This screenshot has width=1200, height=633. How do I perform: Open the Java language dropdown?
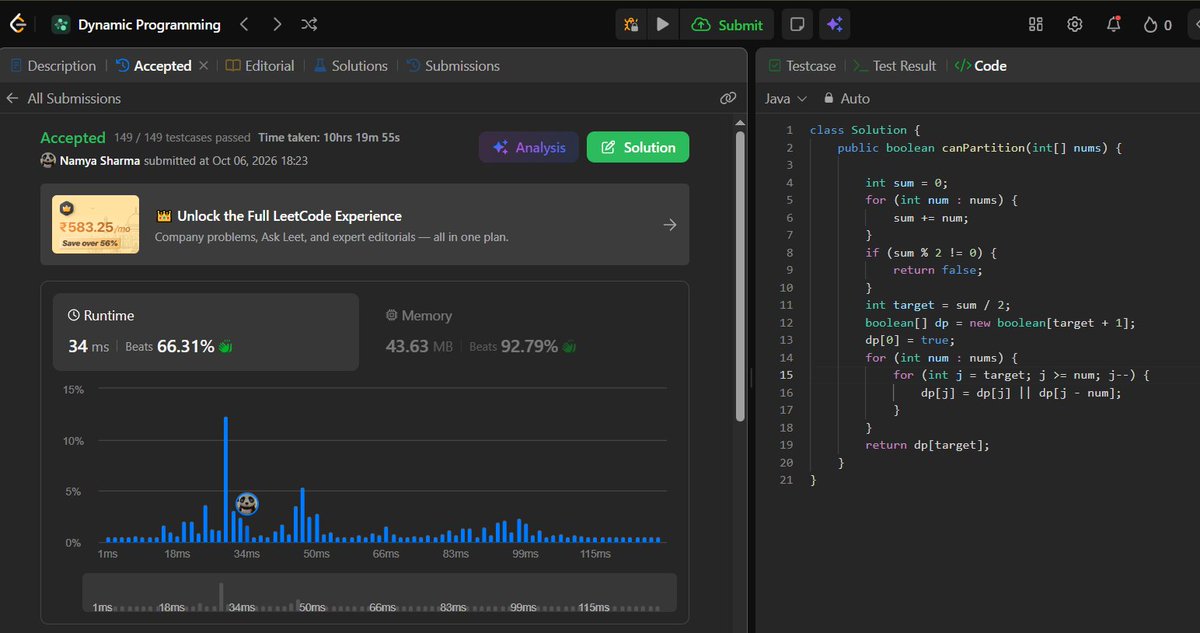[x=786, y=99]
